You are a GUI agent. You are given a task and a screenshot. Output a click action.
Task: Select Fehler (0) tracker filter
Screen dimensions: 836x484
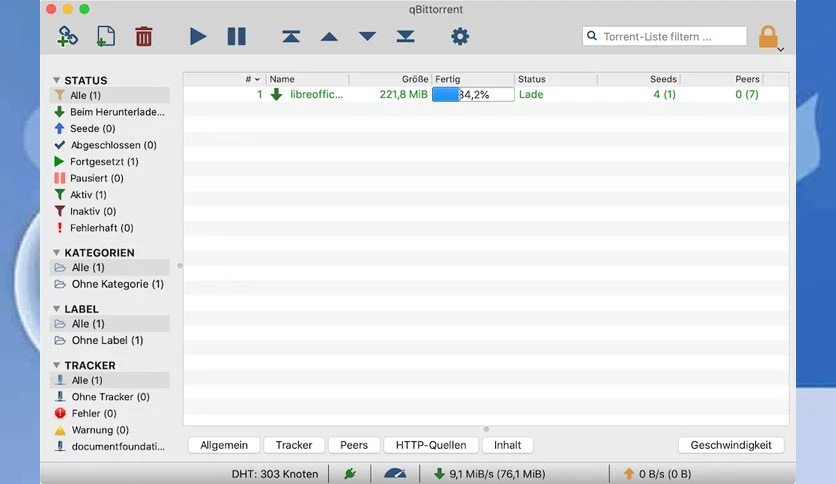(x=109, y=413)
